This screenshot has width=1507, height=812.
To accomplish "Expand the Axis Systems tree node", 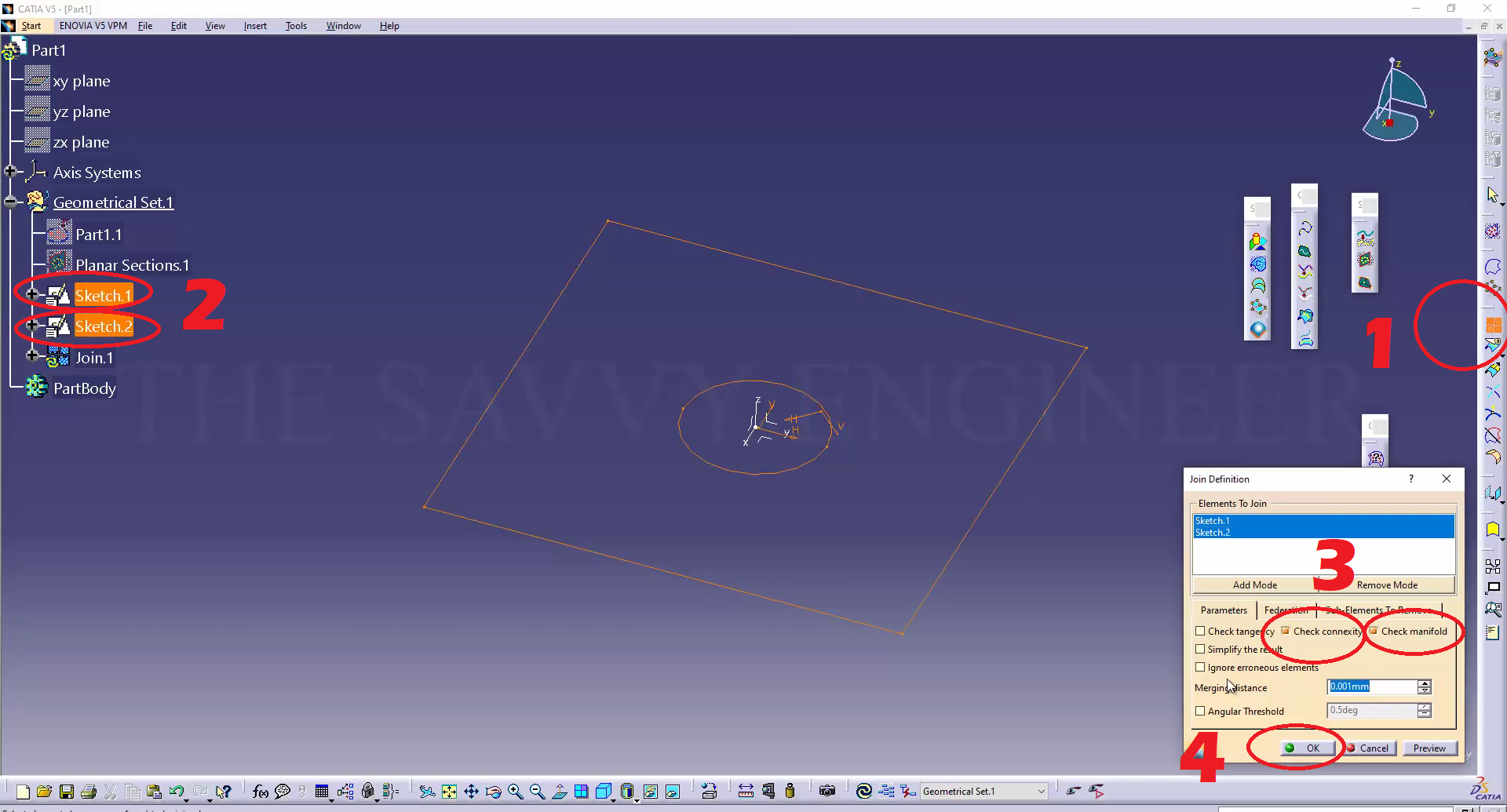I will pos(10,172).
